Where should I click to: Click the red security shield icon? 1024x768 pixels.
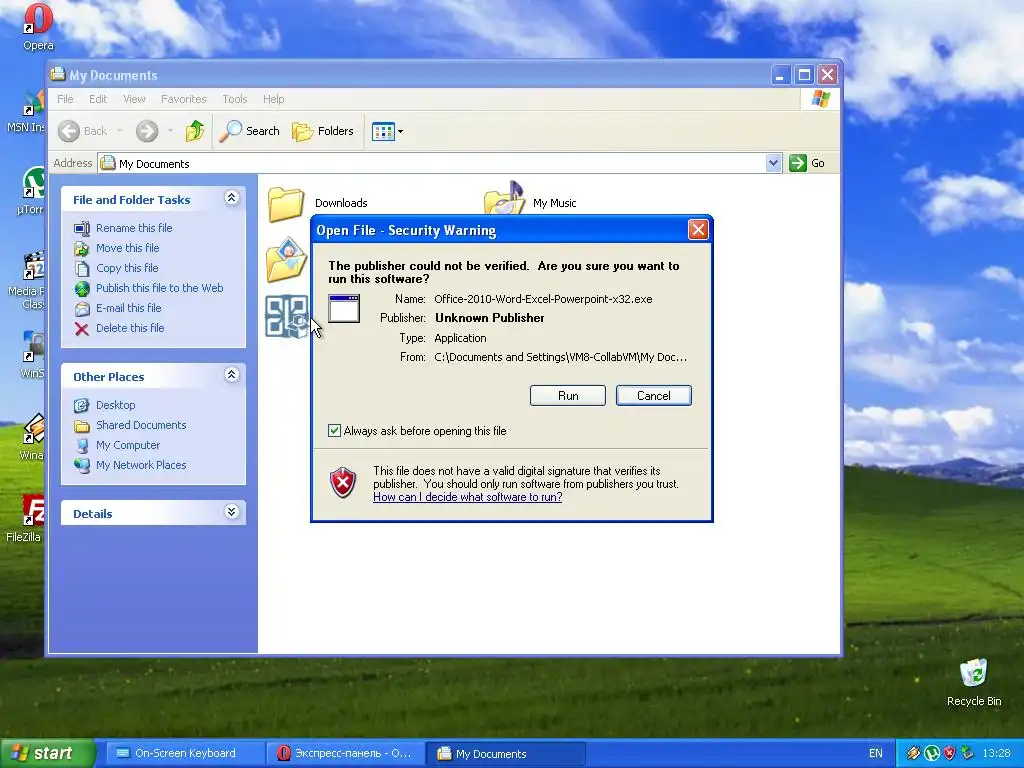tap(344, 483)
